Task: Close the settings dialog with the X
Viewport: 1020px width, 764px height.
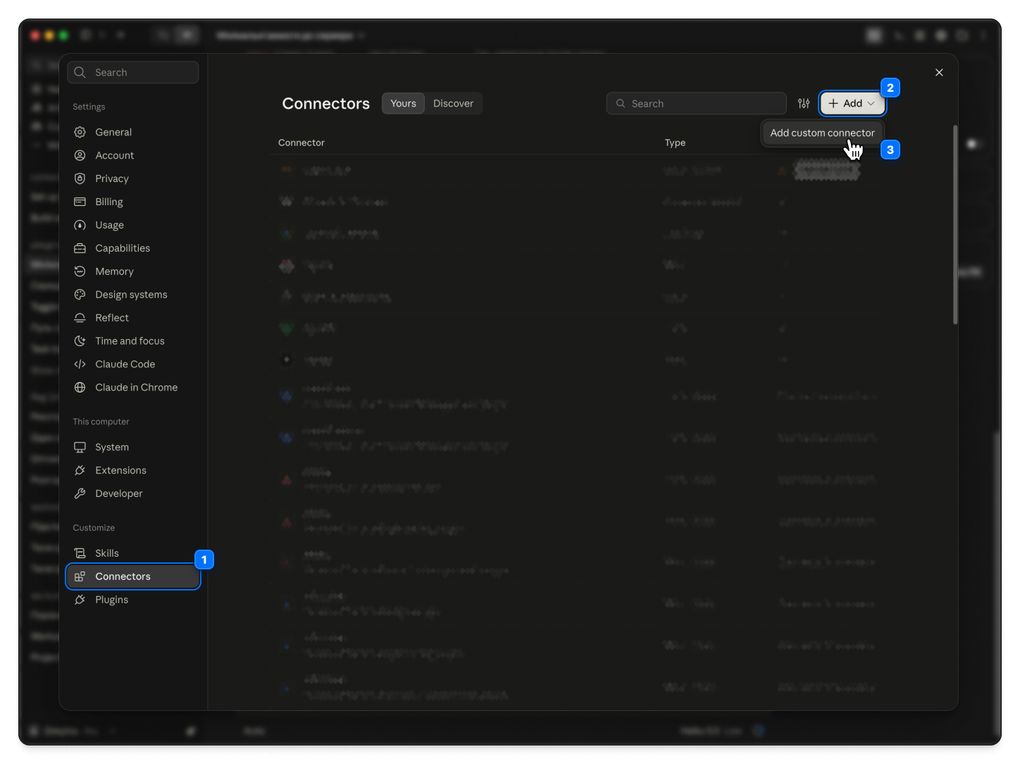Action: (939, 72)
